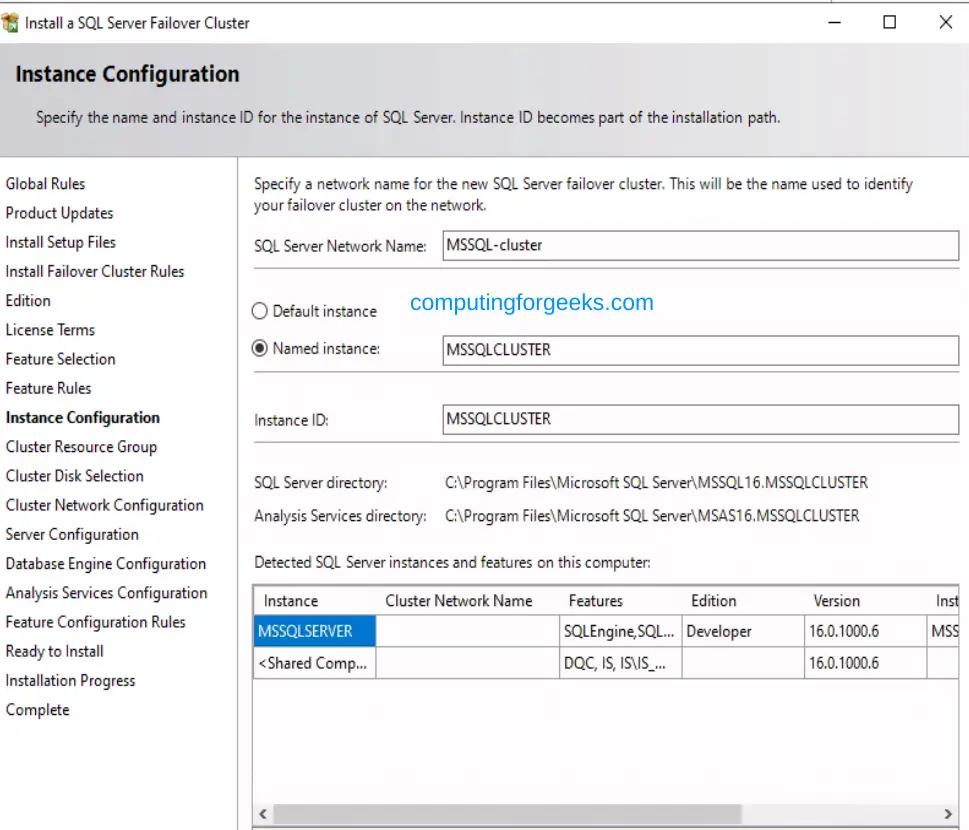
Task: Open the Product Updates step
Action: [59, 213]
